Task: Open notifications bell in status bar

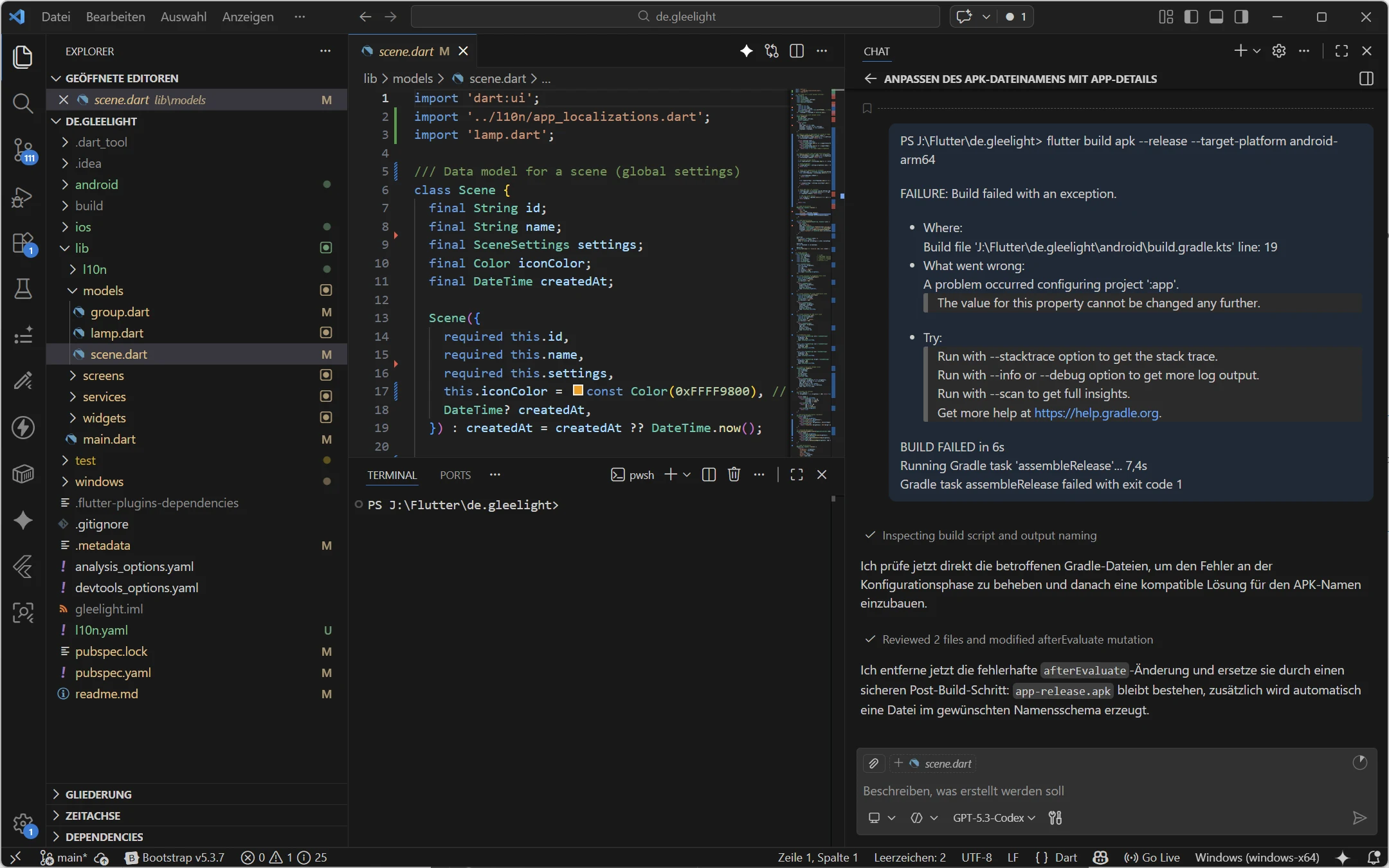Action: tap(1374, 857)
